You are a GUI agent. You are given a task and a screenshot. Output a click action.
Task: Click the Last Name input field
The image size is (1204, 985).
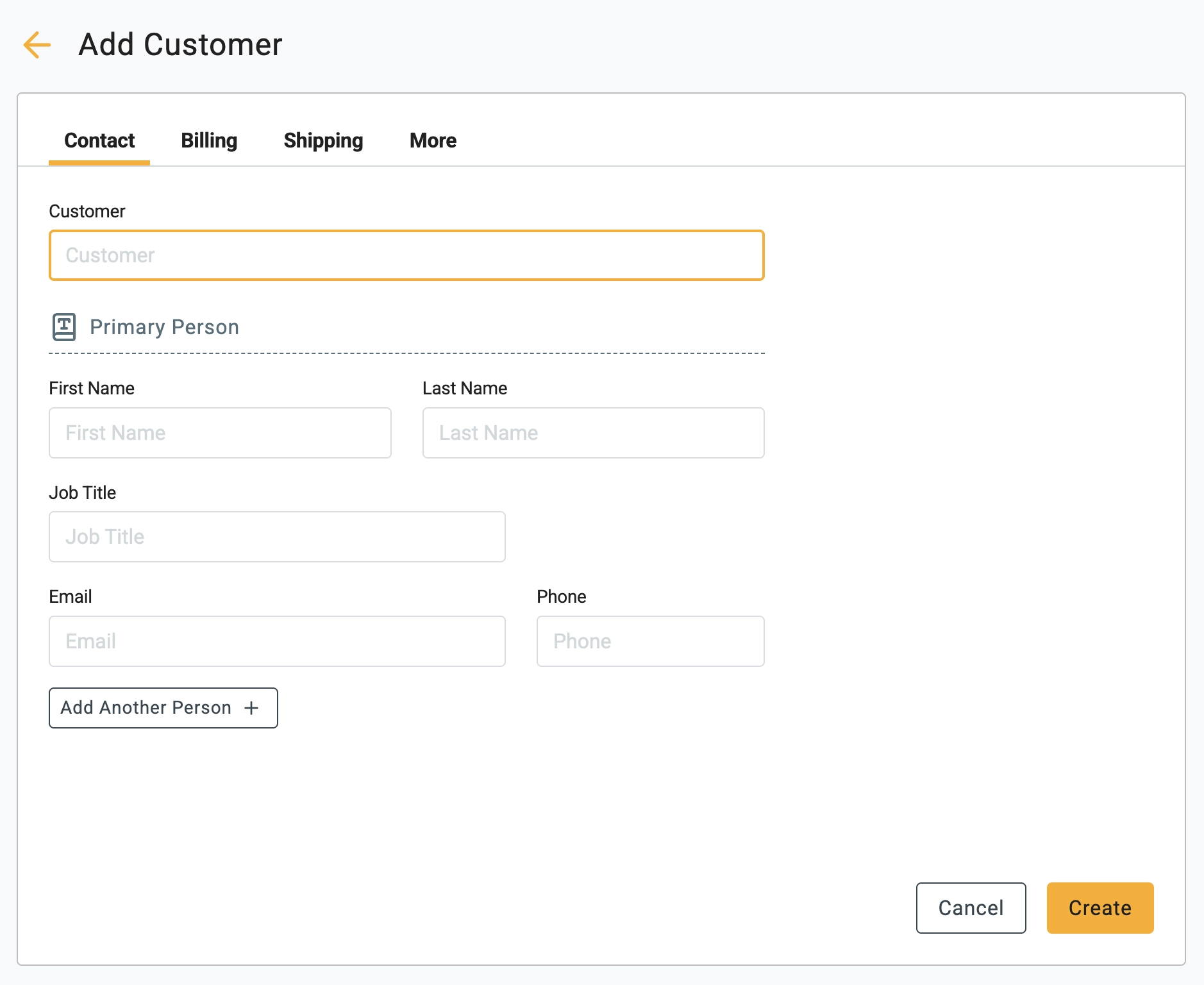[x=593, y=433]
